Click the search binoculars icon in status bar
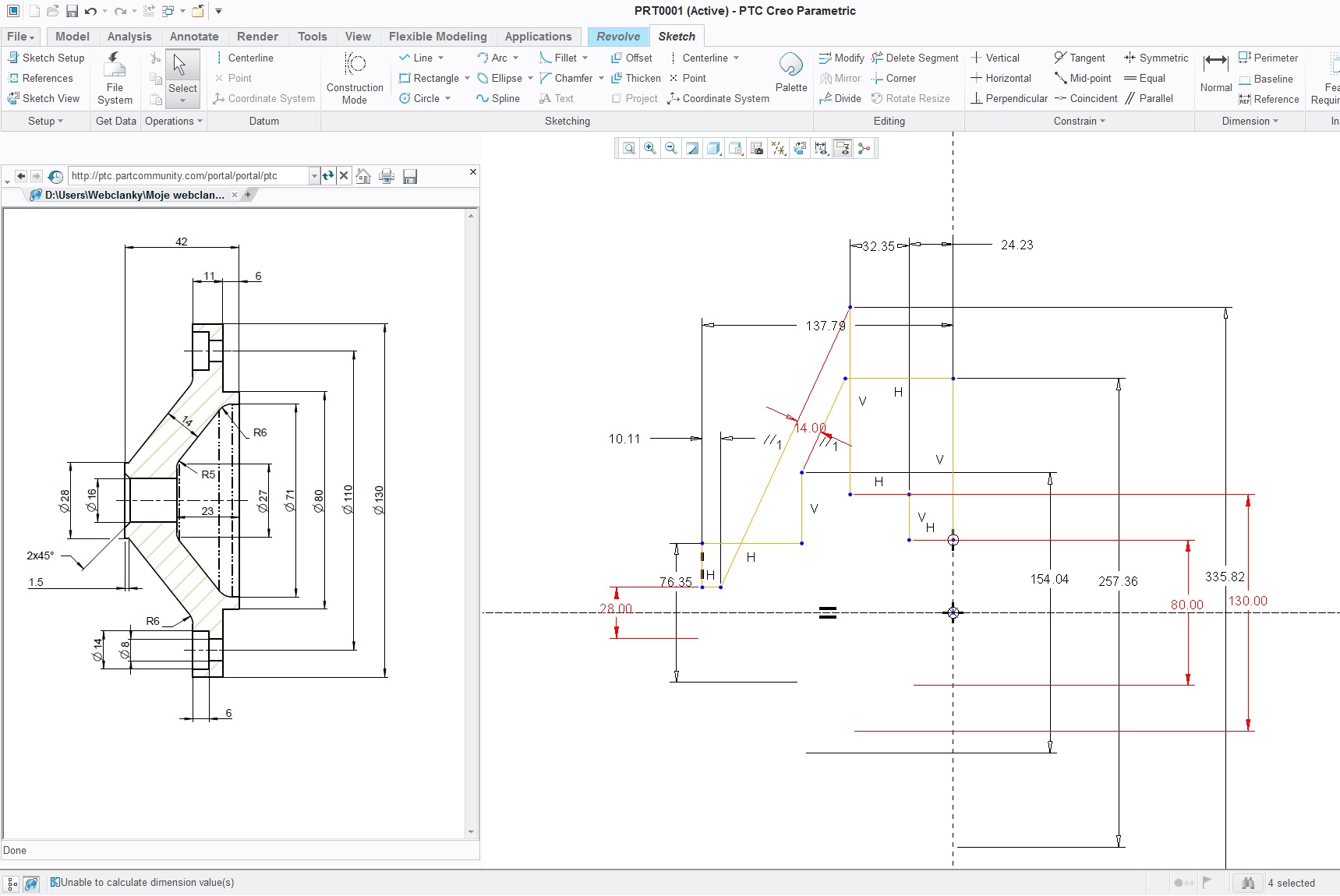 click(x=1247, y=883)
